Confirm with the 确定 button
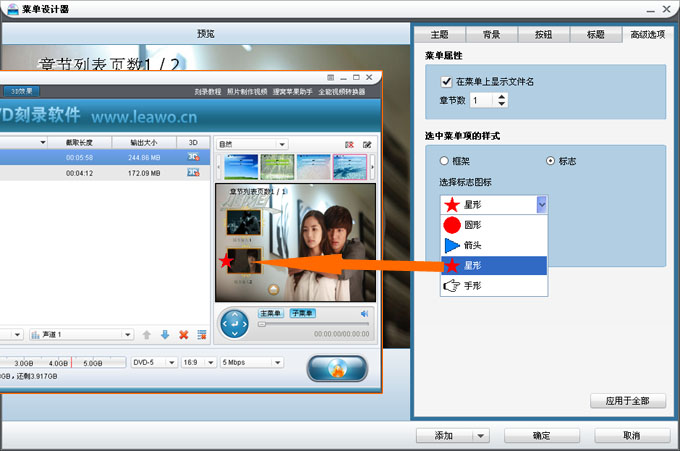 [542, 435]
